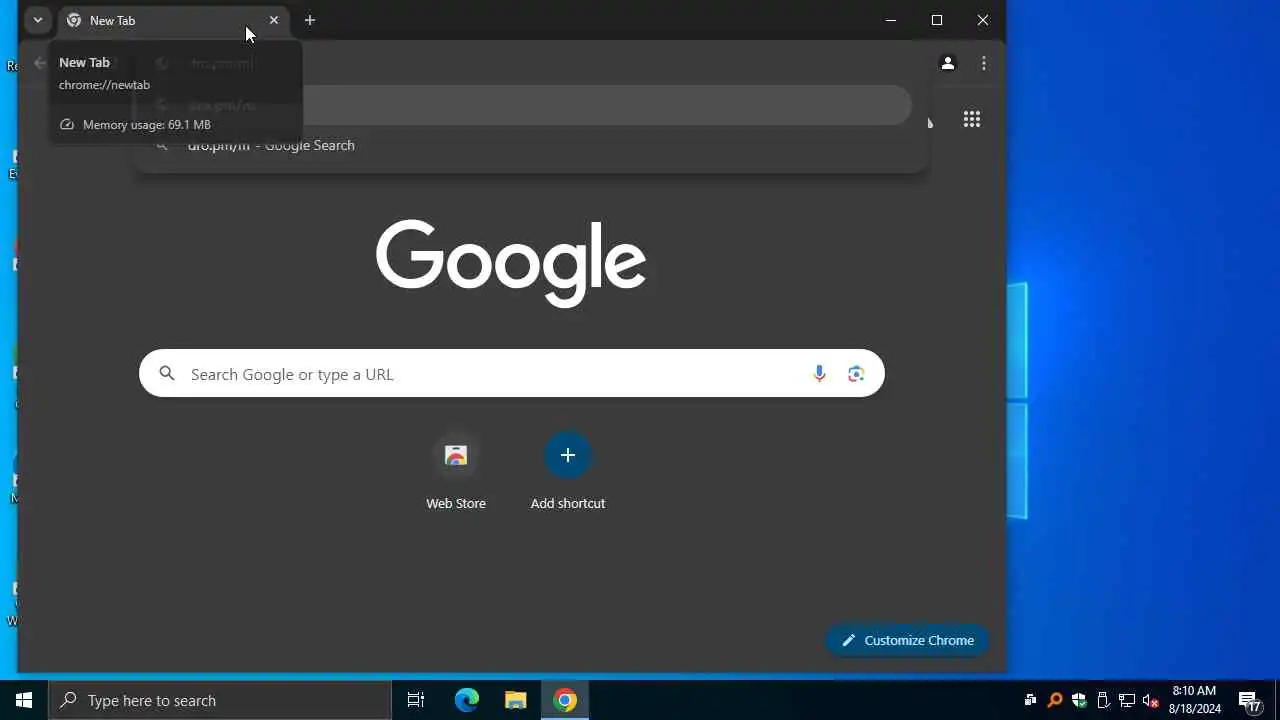Open the Google apps grid
This screenshot has height=720, width=1280.
[972, 120]
